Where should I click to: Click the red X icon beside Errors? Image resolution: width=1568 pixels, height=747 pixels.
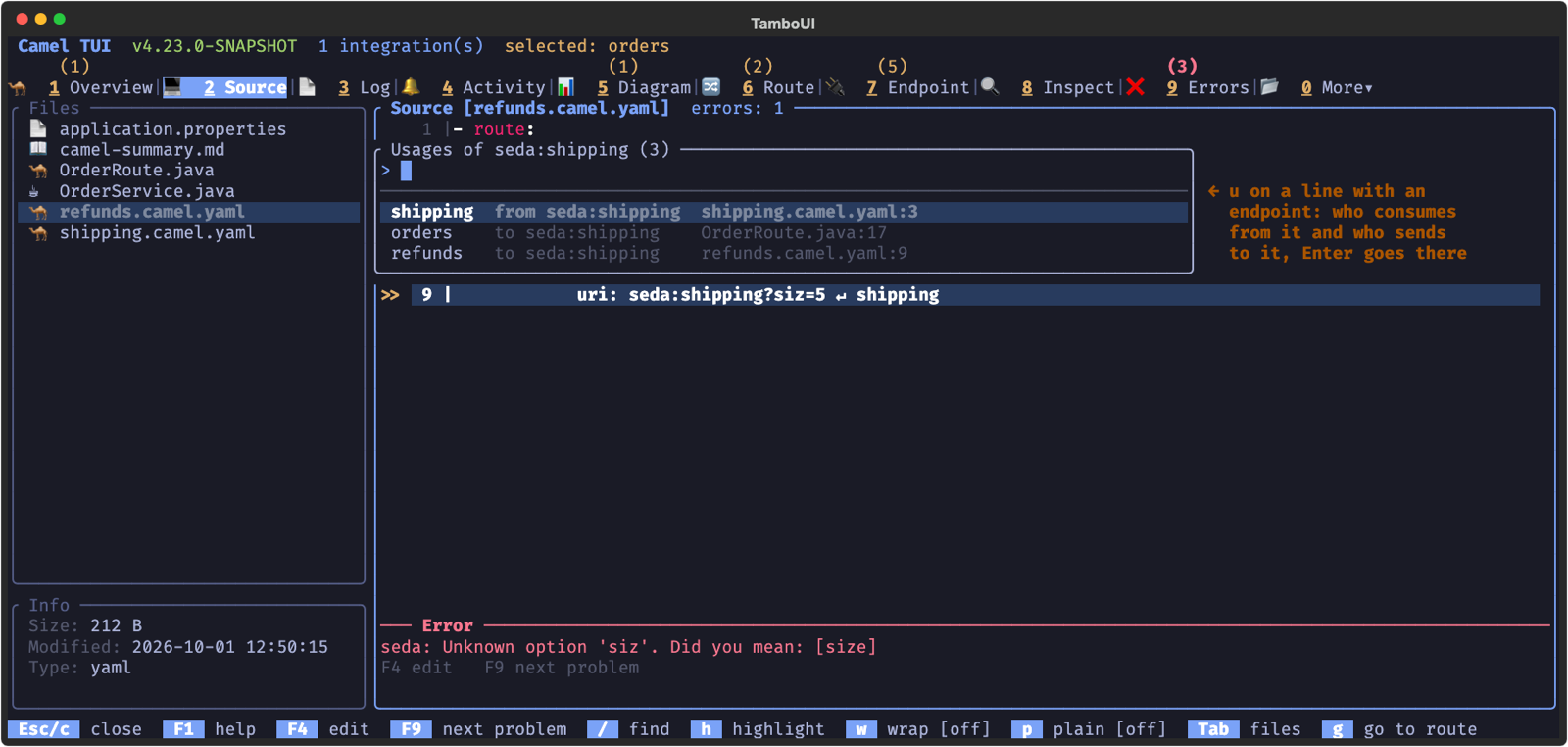[x=1135, y=87]
